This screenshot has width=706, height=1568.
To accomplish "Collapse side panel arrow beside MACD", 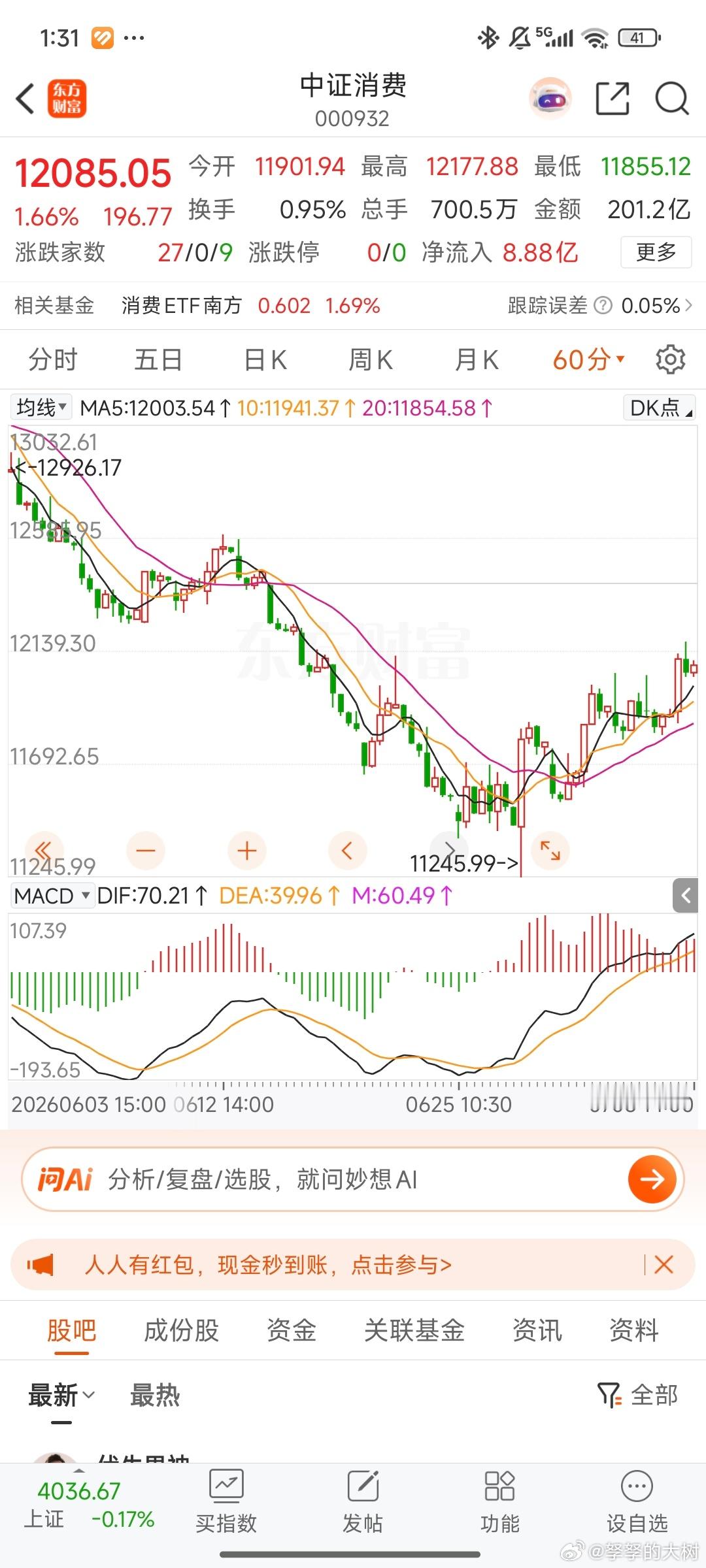I will pyautogui.click(x=686, y=895).
